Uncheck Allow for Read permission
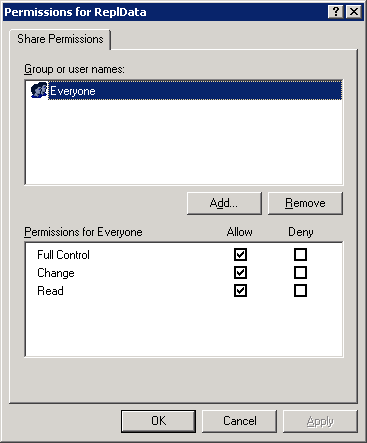The width and height of the screenshot is (367, 443). pos(240,291)
